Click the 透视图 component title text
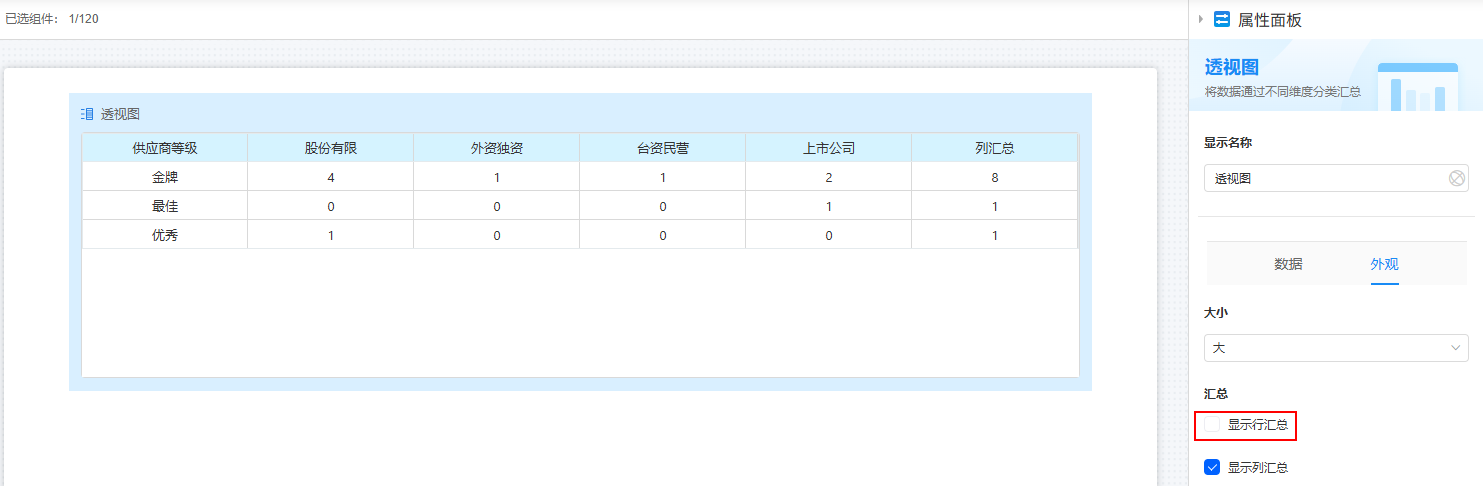Viewport: 1483px width, 486px height. pos(120,114)
